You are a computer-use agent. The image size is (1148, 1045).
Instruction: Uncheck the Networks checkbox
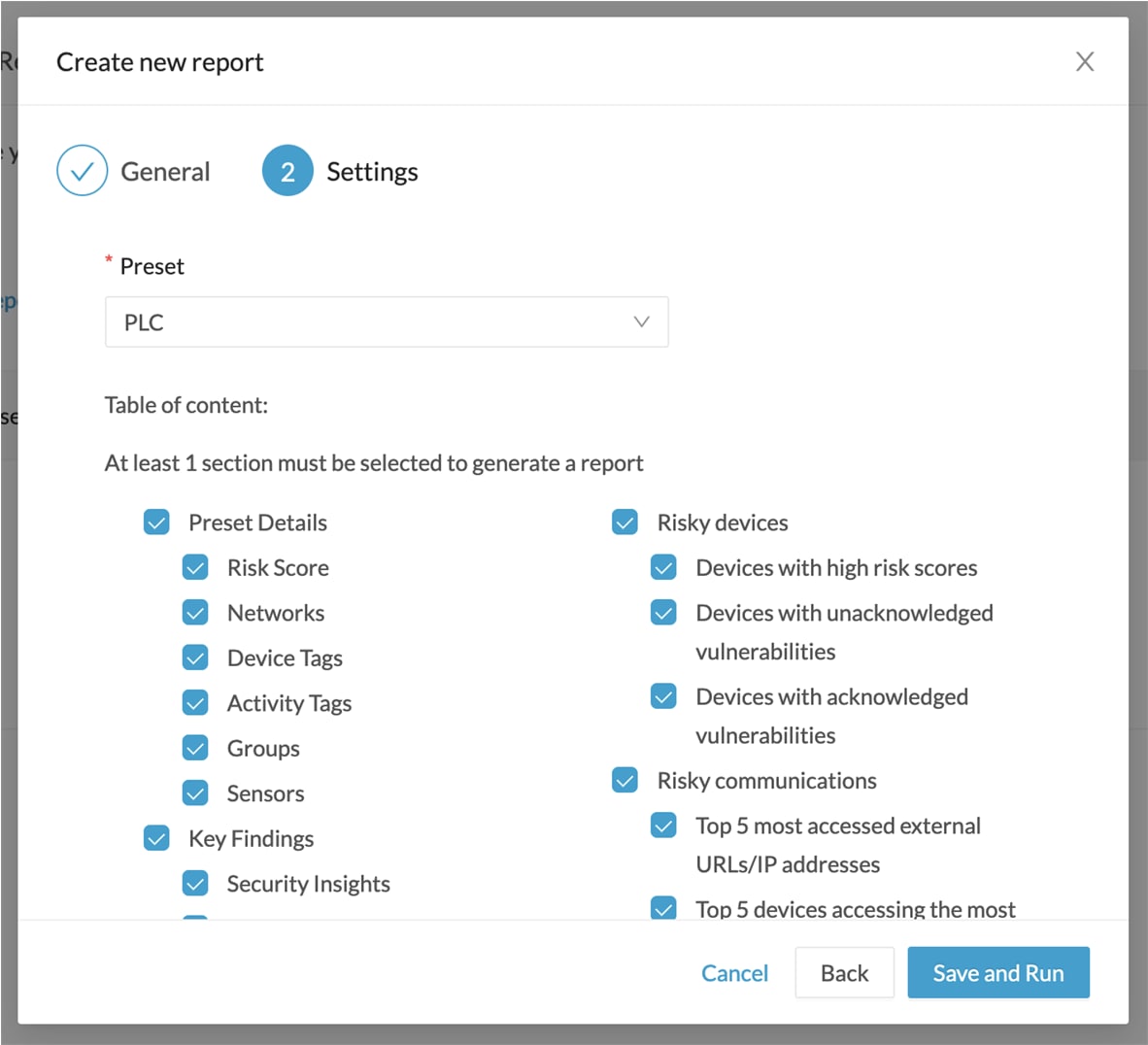(x=195, y=612)
